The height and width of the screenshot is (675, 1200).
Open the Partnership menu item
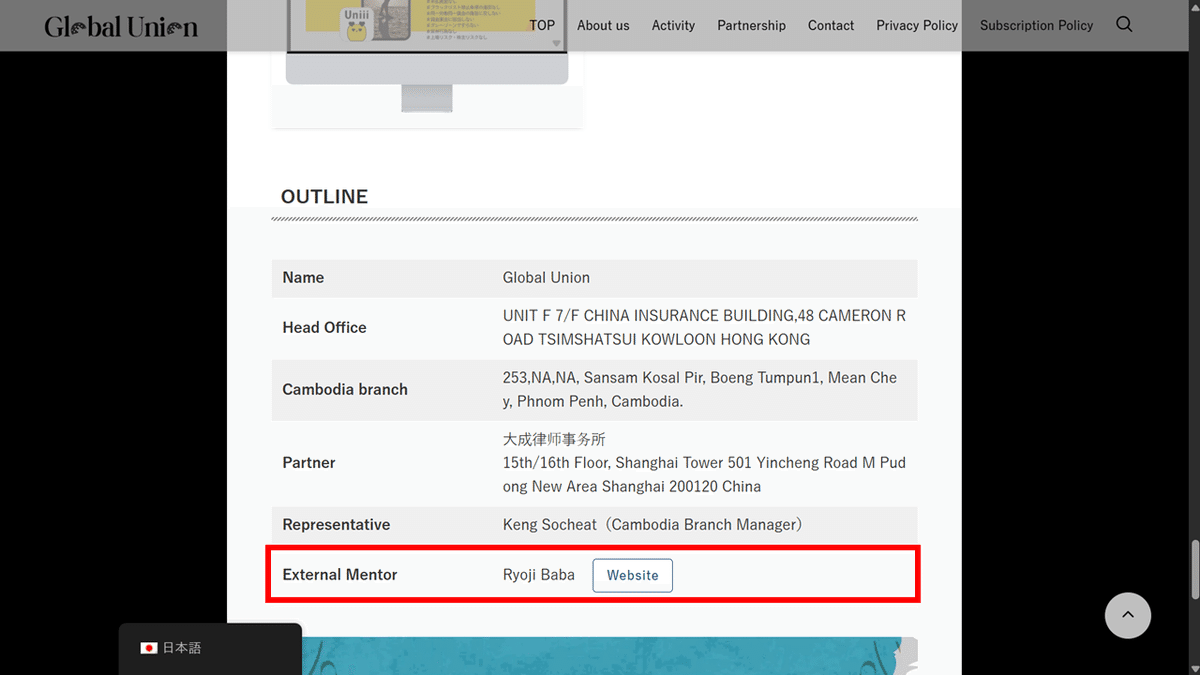[x=751, y=25]
